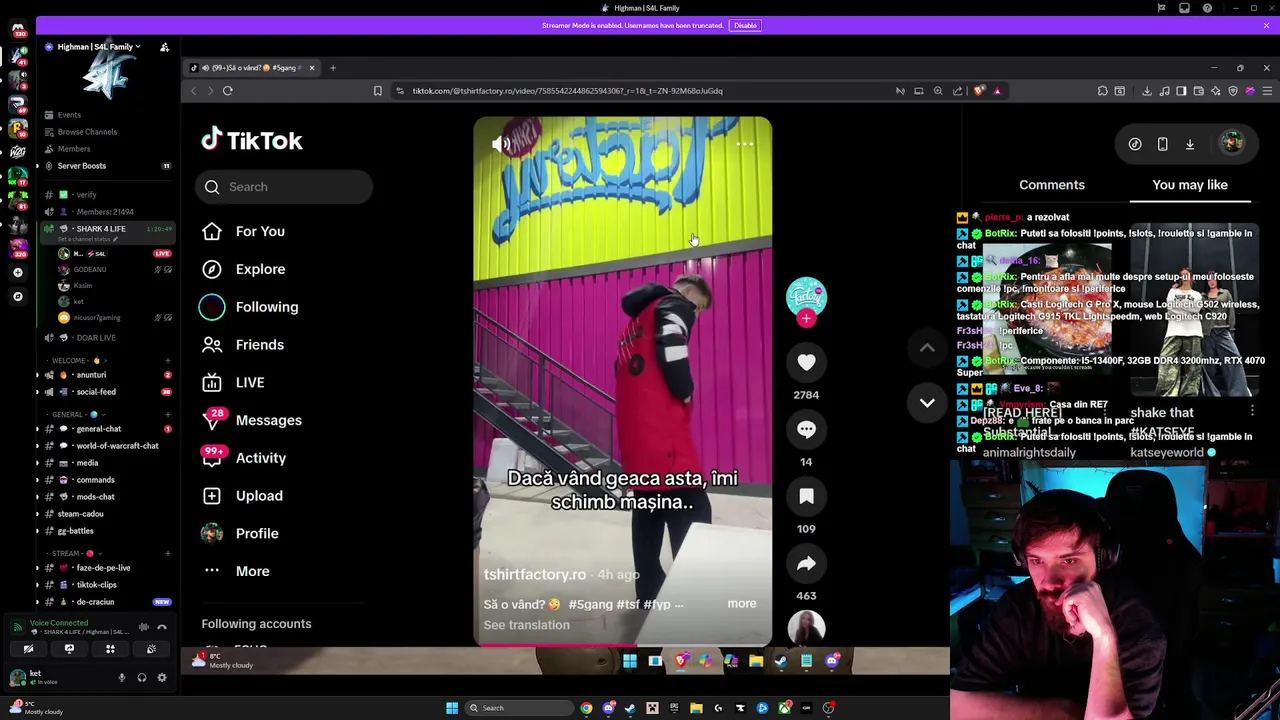The height and width of the screenshot is (720, 1280).
Task: Open Brave Rewards triangle icon
Action: 997,91
